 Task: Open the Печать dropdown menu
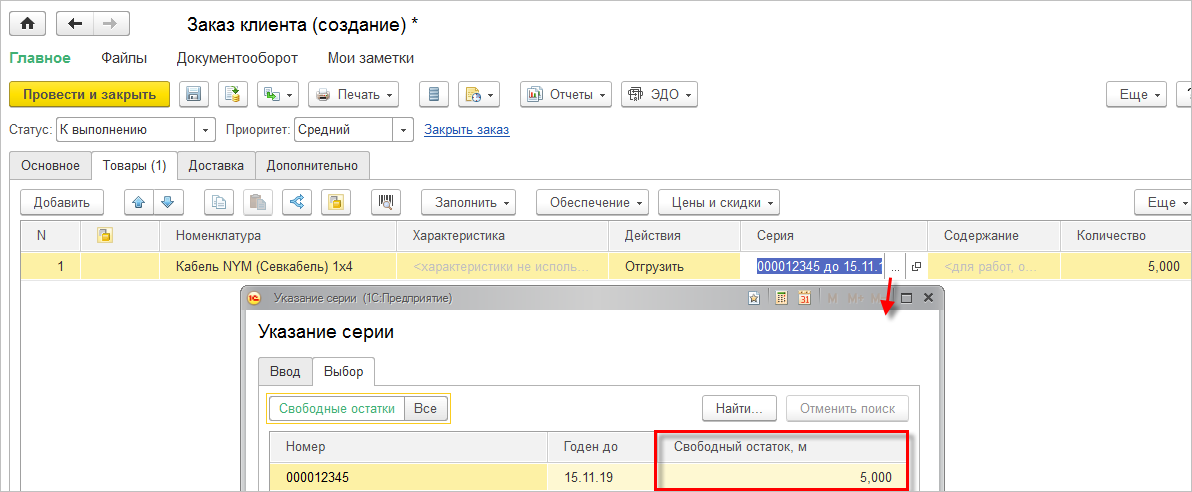353,95
